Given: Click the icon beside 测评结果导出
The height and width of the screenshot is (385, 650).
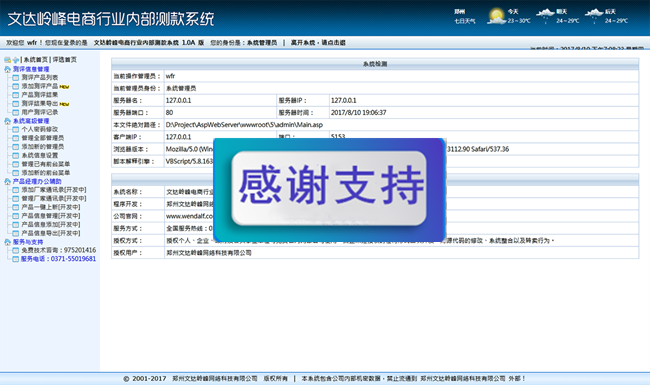Looking at the screenshot, I should (x=15, y=104).
